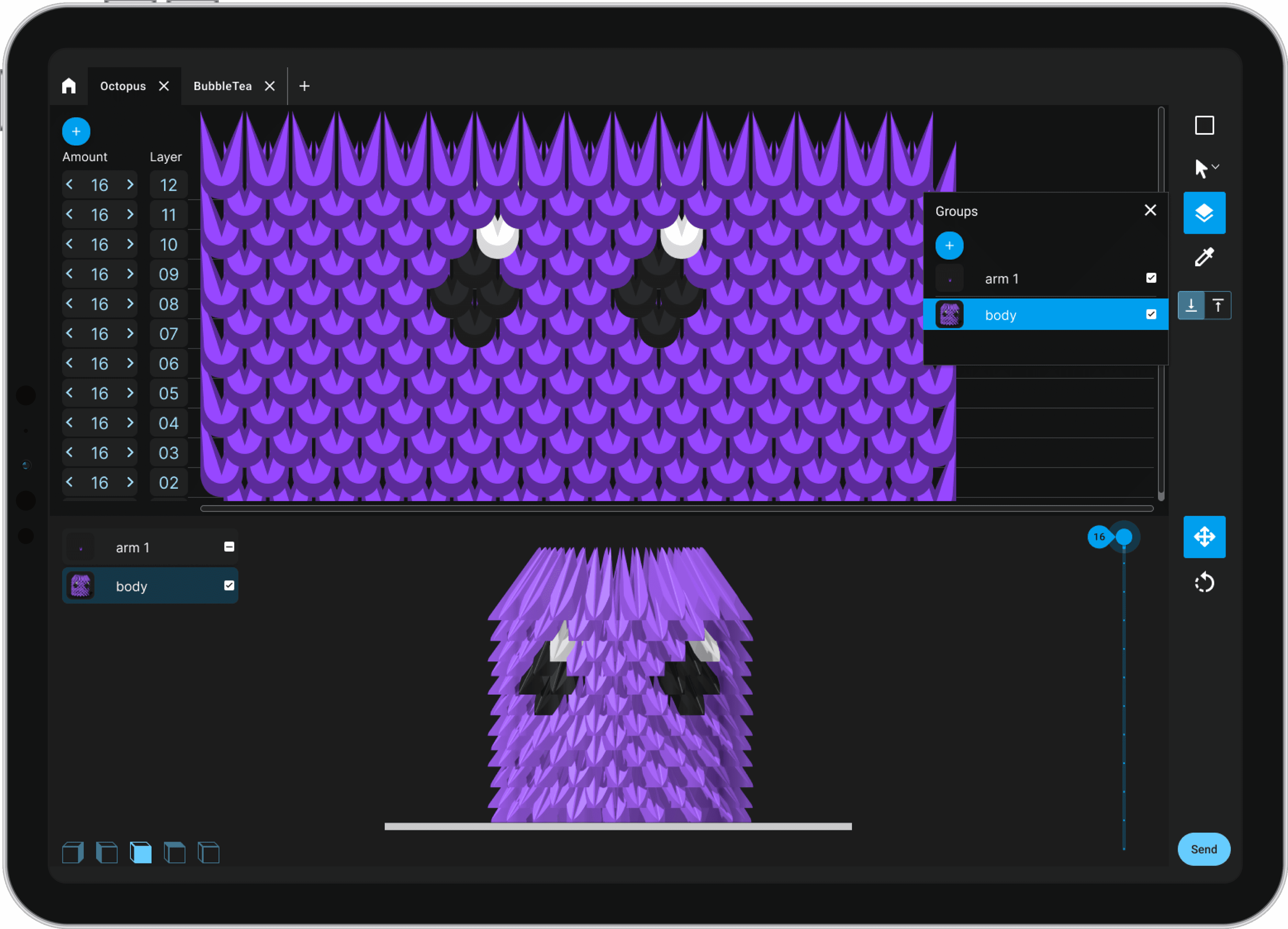The width and height of the screenshot is (1288, 929).
Task: Add a new group in Groups panel
Action: coord(949,246)
